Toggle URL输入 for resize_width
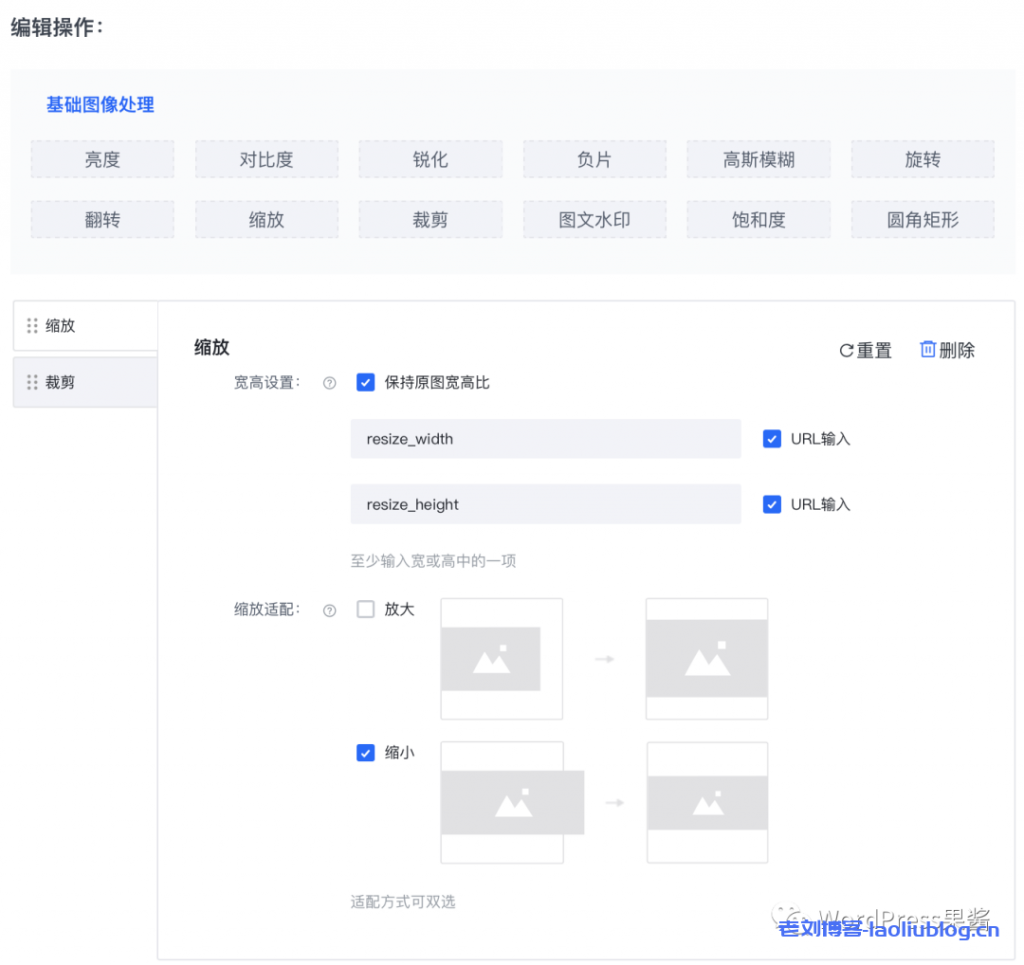The image size is (1024, 965). (770, 439)
